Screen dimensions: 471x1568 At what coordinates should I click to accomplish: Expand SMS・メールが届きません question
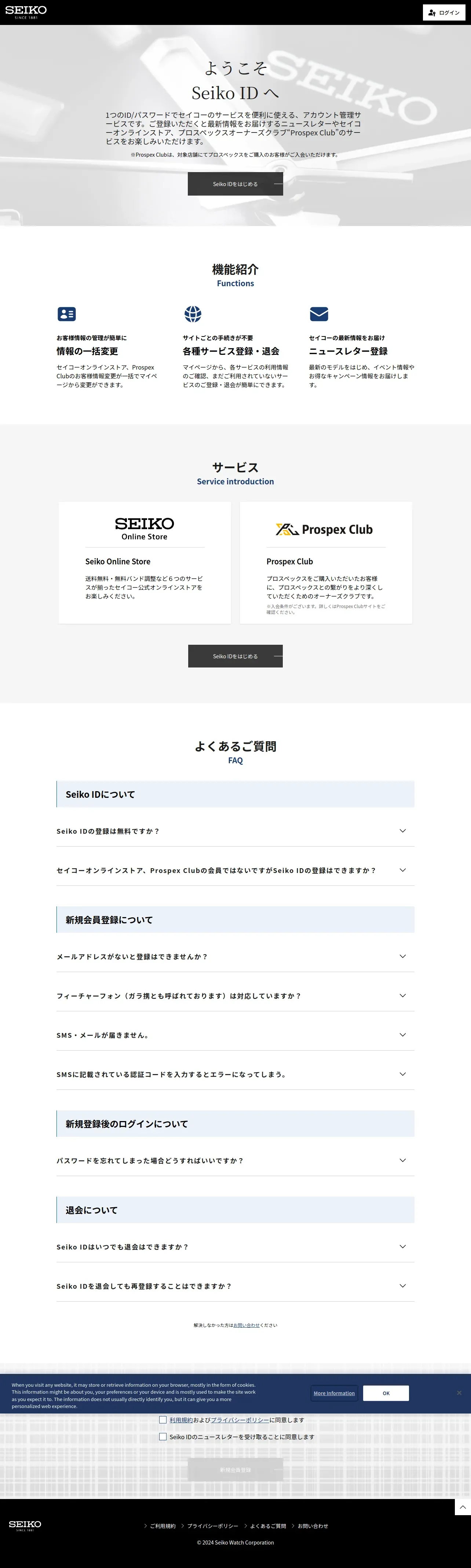tap(235, 1035)
